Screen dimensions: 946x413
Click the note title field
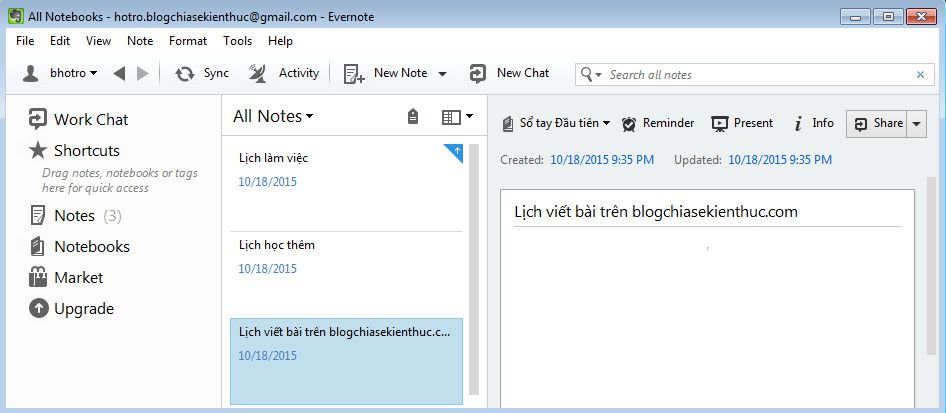coord(706,212)
